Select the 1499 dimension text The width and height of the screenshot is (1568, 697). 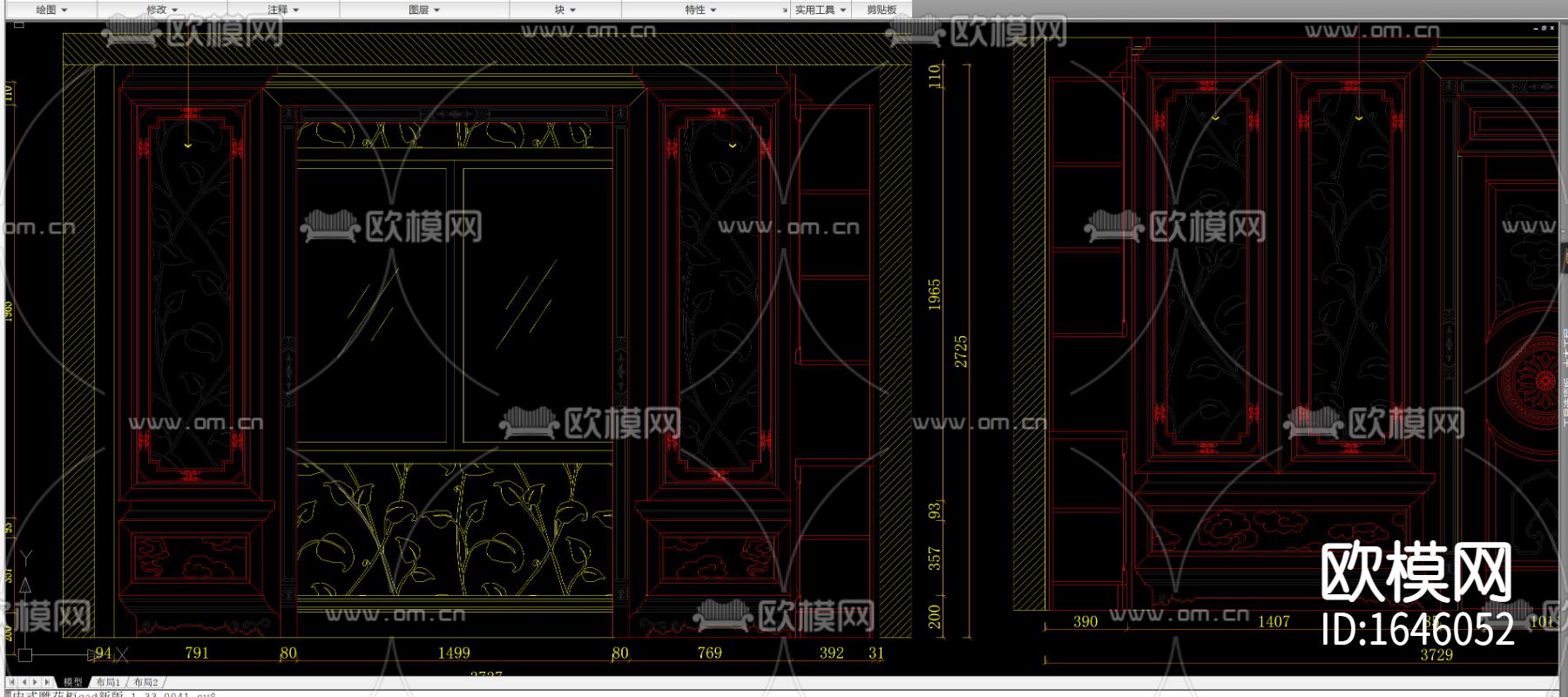454,653
